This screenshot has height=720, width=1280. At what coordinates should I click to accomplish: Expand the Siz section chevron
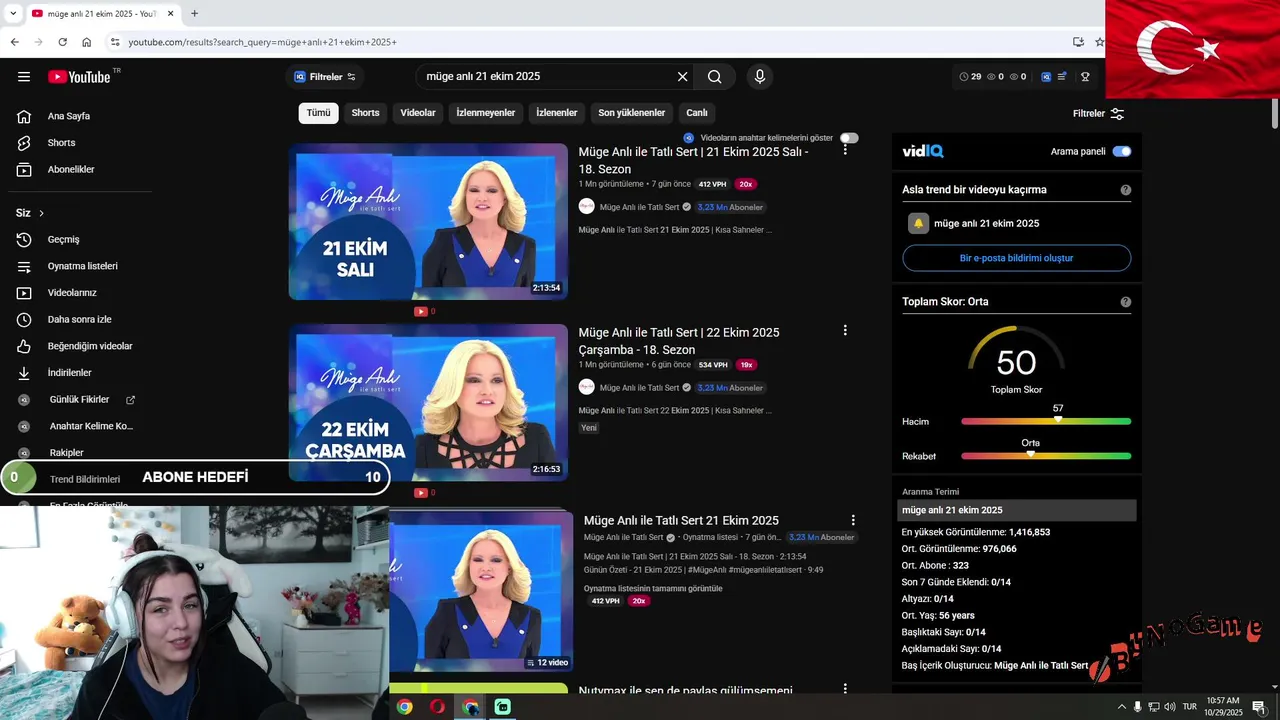coord(41,213)
